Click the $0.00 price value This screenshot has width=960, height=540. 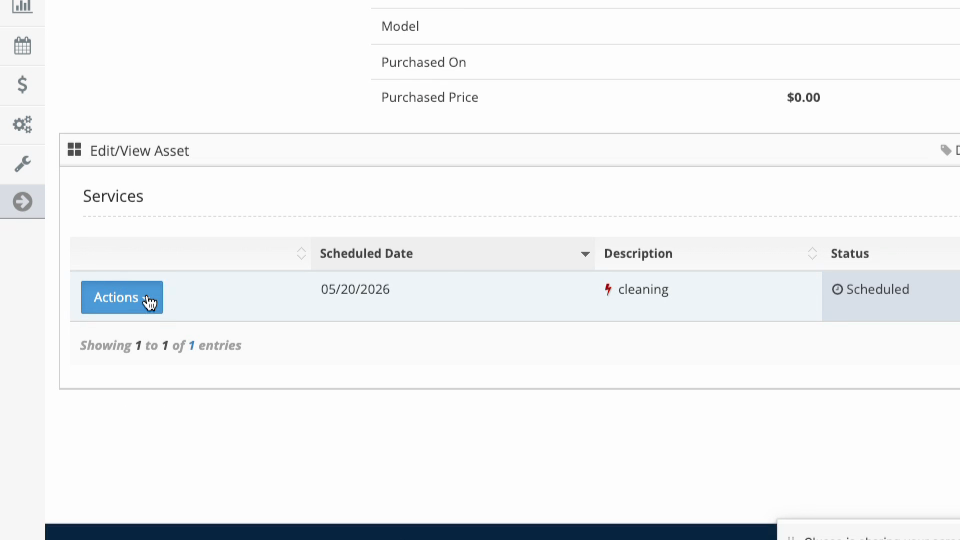803,97
